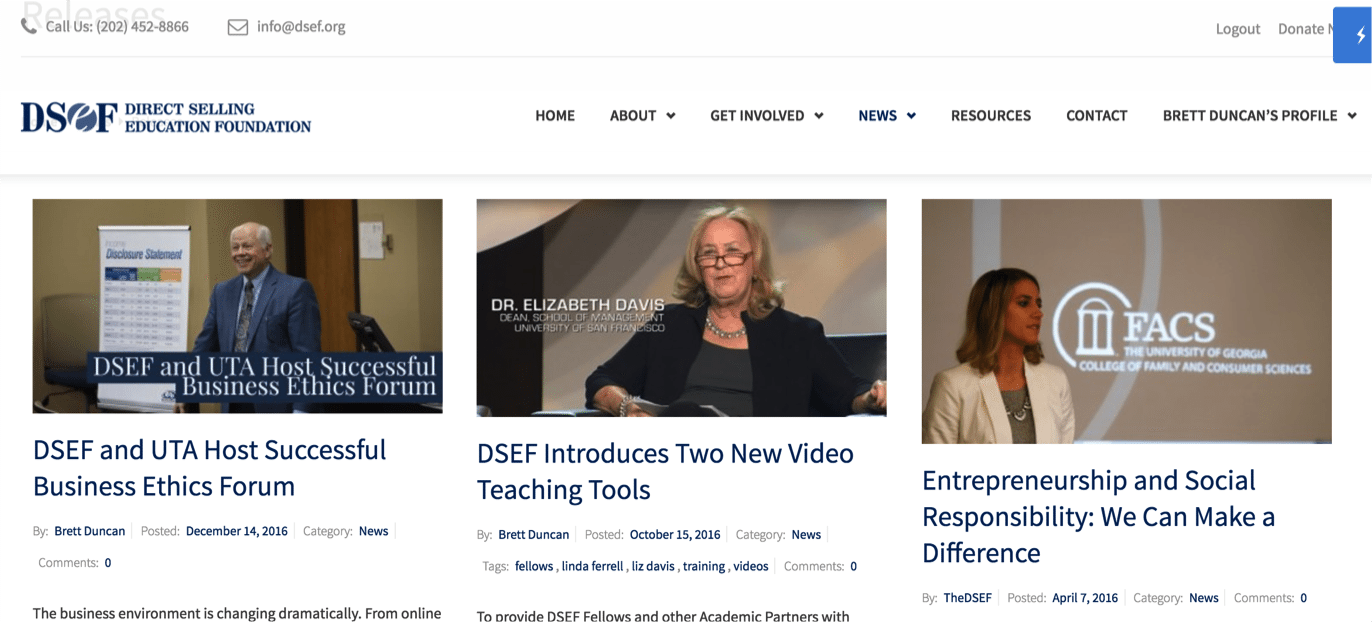Expand Brett Duncan's Profile dropdown arrow
Viewport: 1372px width, 622px height.
[x=1352, y=116]
